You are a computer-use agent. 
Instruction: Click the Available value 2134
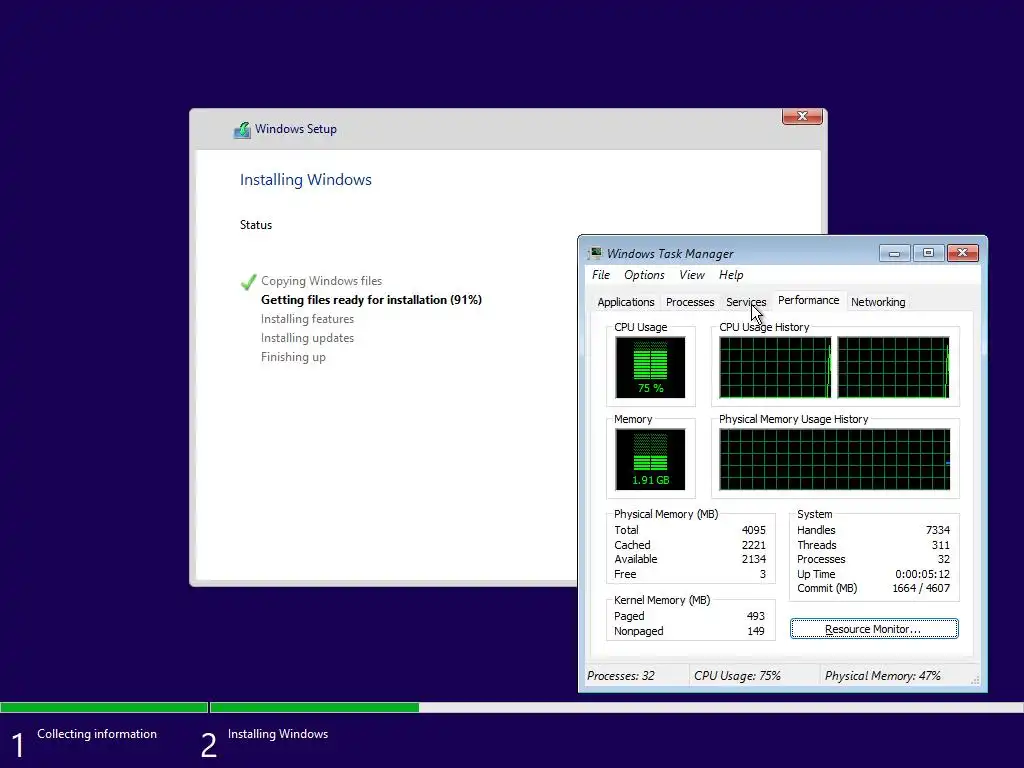(x=754, y=559)
